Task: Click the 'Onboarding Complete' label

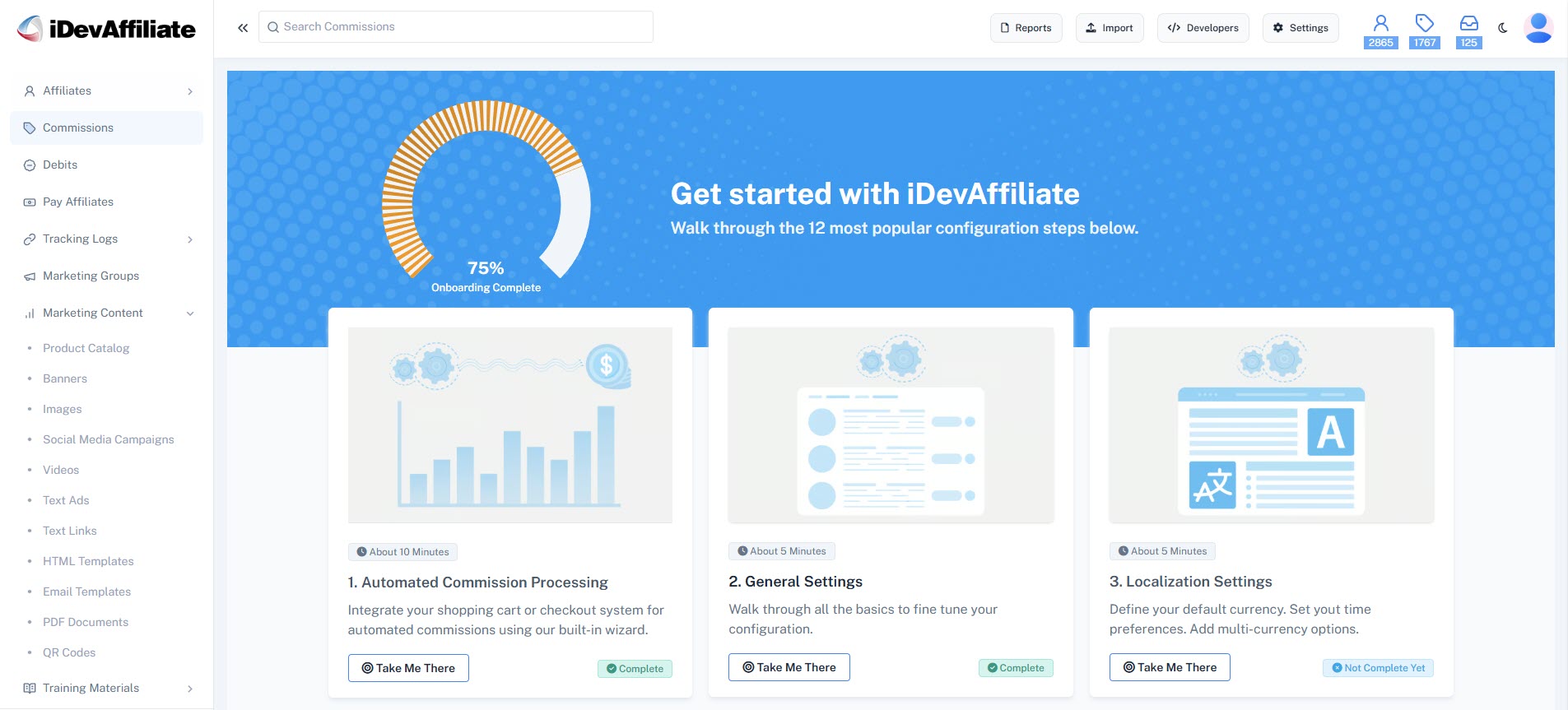Action: pyautogui.click(x=486, y=288)
